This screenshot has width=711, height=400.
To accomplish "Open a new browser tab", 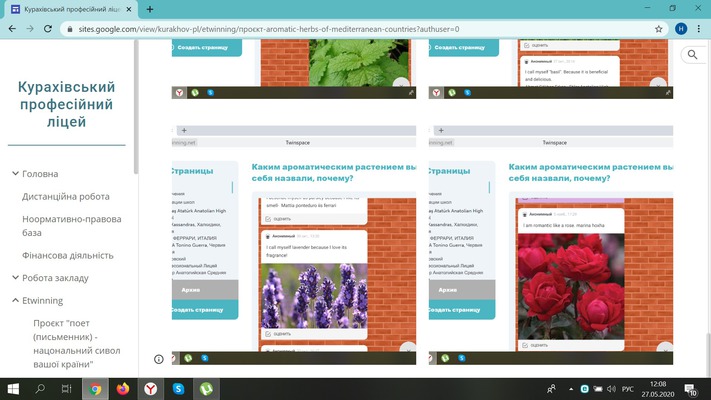I will 150,9.
